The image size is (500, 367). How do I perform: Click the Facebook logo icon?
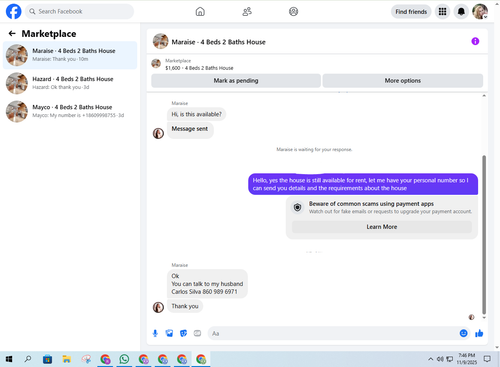point(14,11)
